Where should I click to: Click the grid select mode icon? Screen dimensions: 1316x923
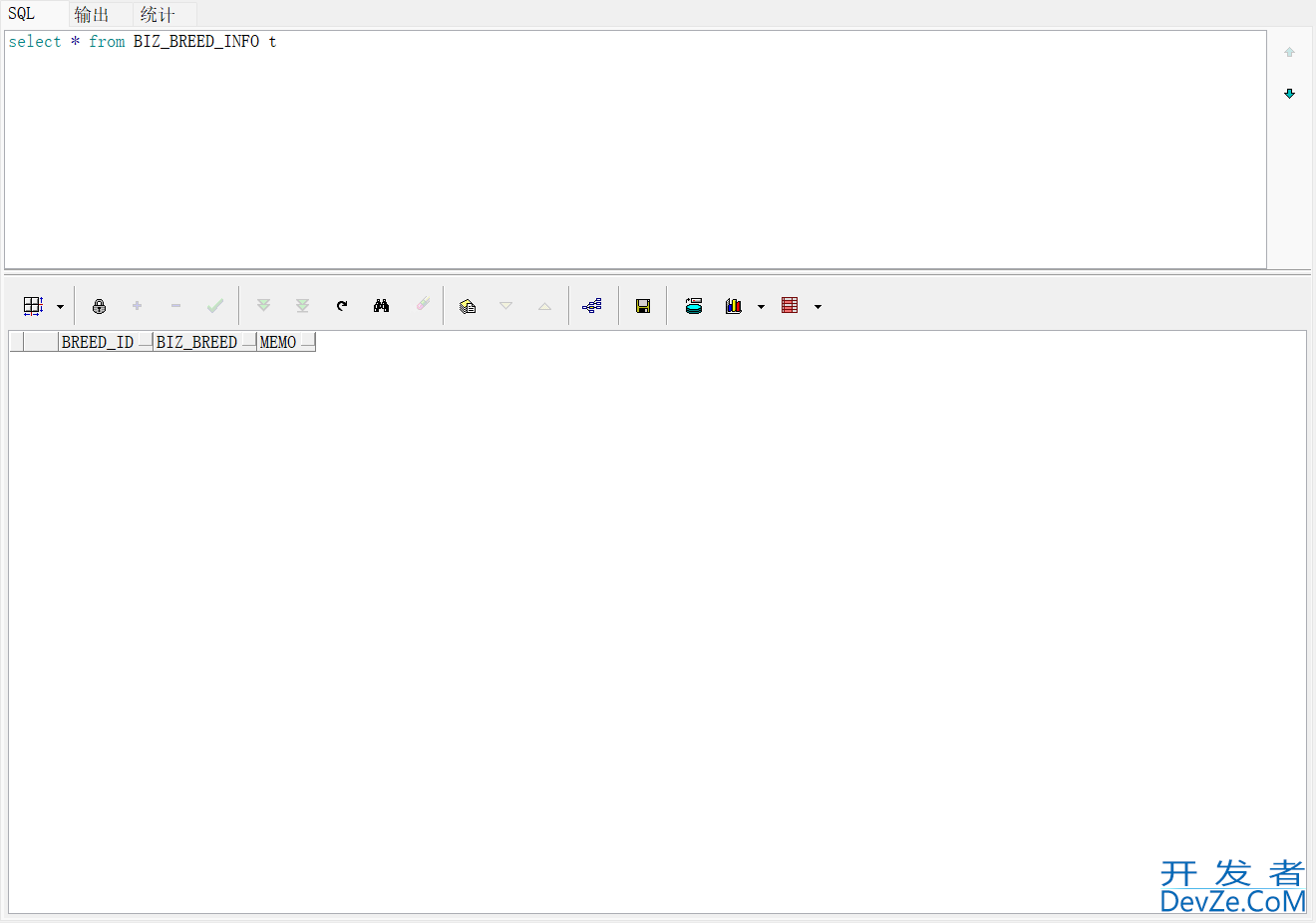[x=33, y=306]
